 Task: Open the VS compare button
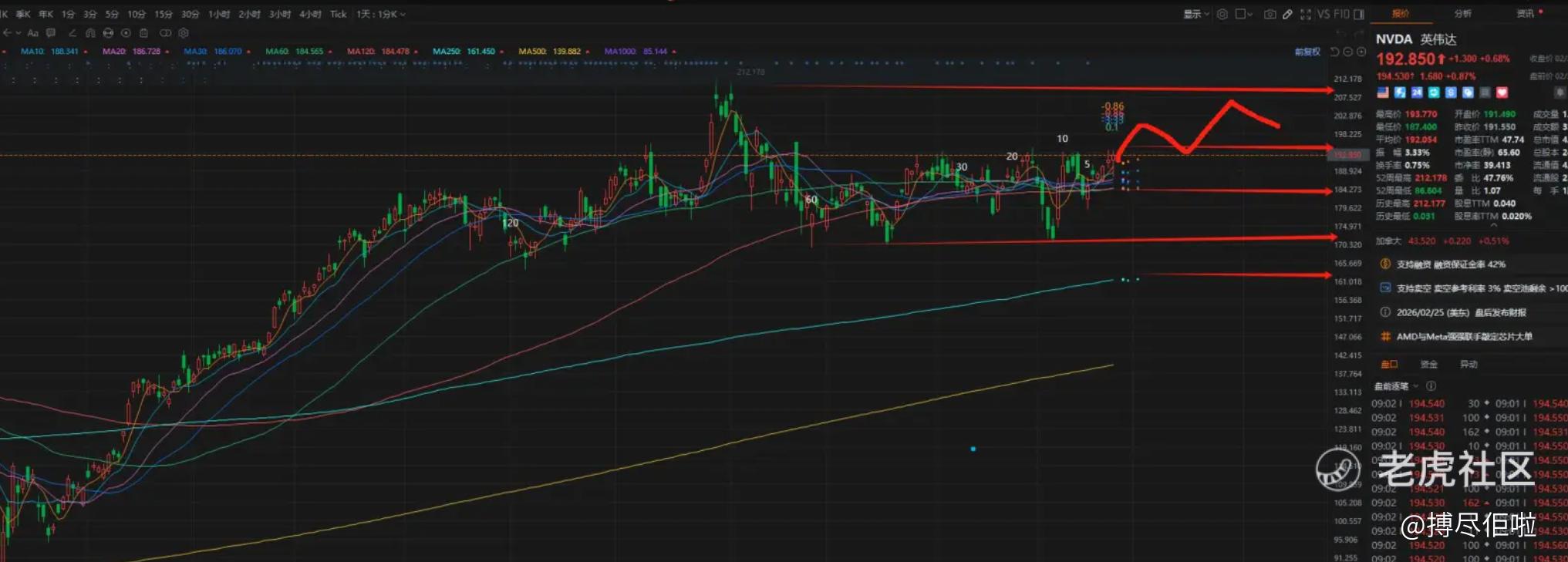(1324, 14)
